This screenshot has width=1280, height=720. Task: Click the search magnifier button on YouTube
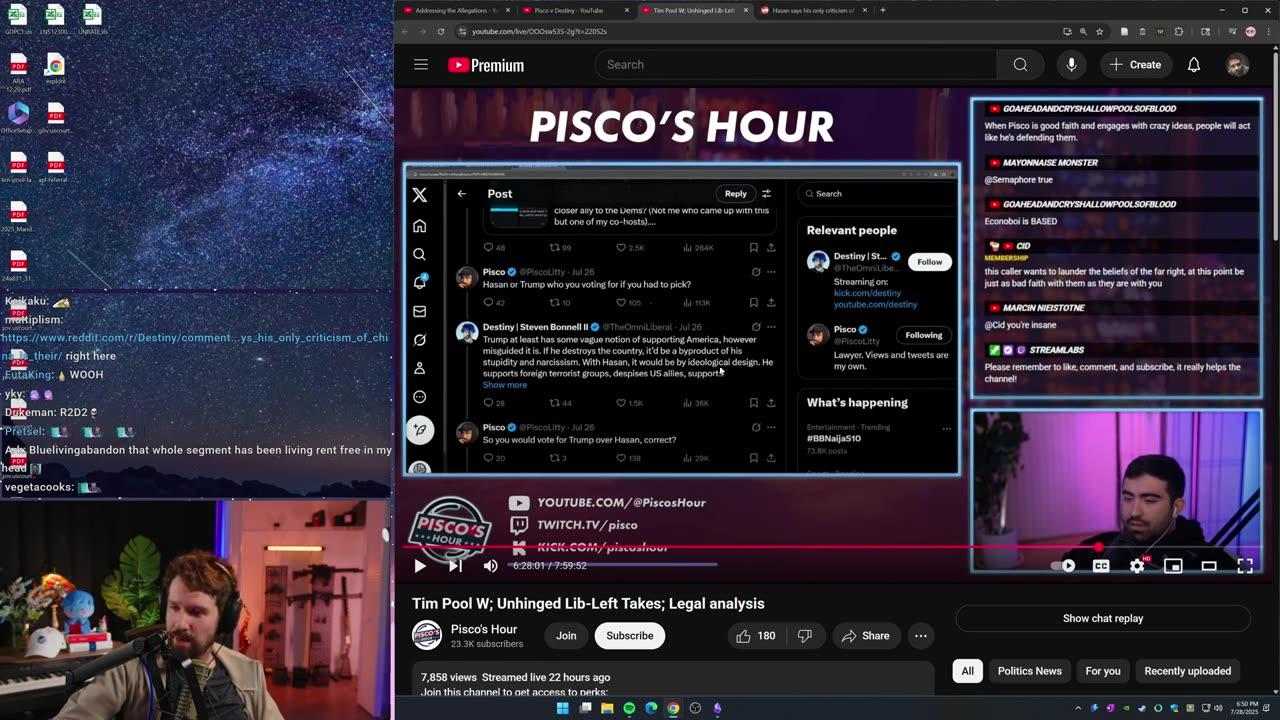coord(1020,65)
